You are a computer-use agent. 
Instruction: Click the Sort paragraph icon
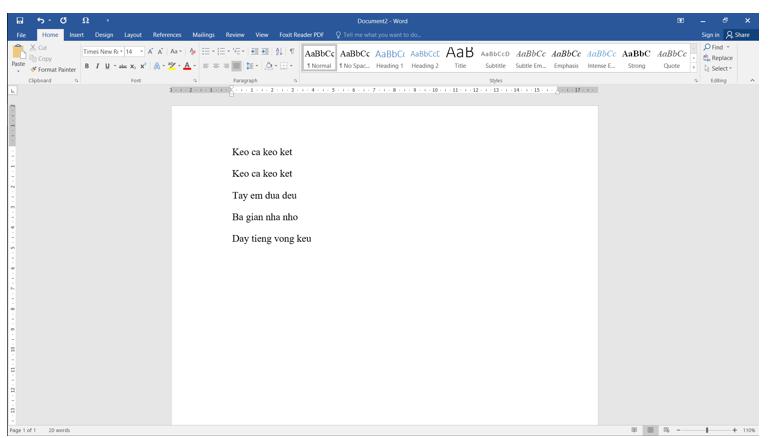point(277,52)
